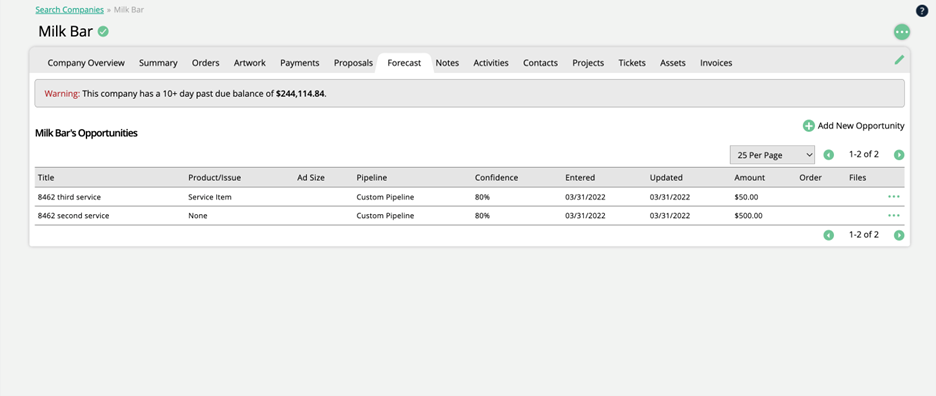
Task: Open the Assets tab
Action: coord(673,63)
